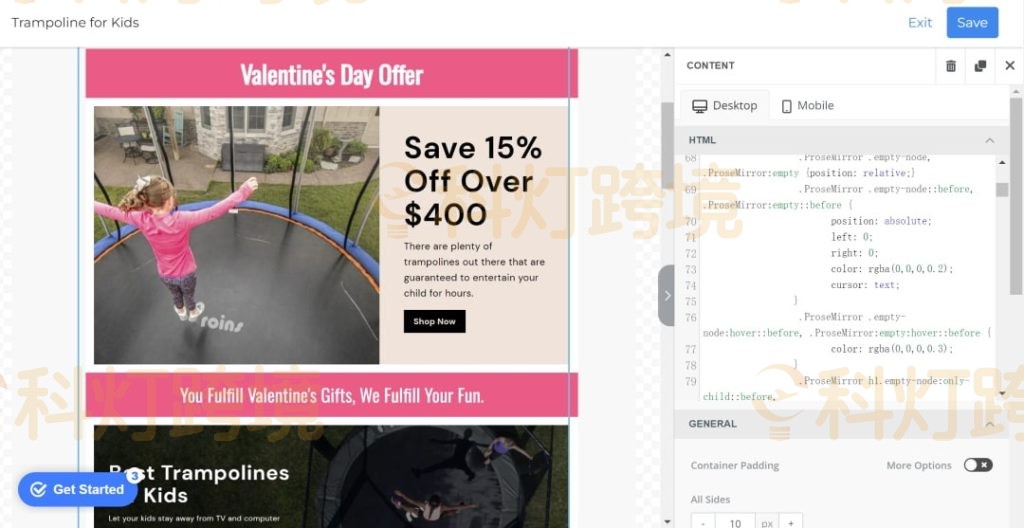Image resolution: width=1024 pixels, height=528 pixels.
Task: Select the girl on trampoline image
Action: 236,235
